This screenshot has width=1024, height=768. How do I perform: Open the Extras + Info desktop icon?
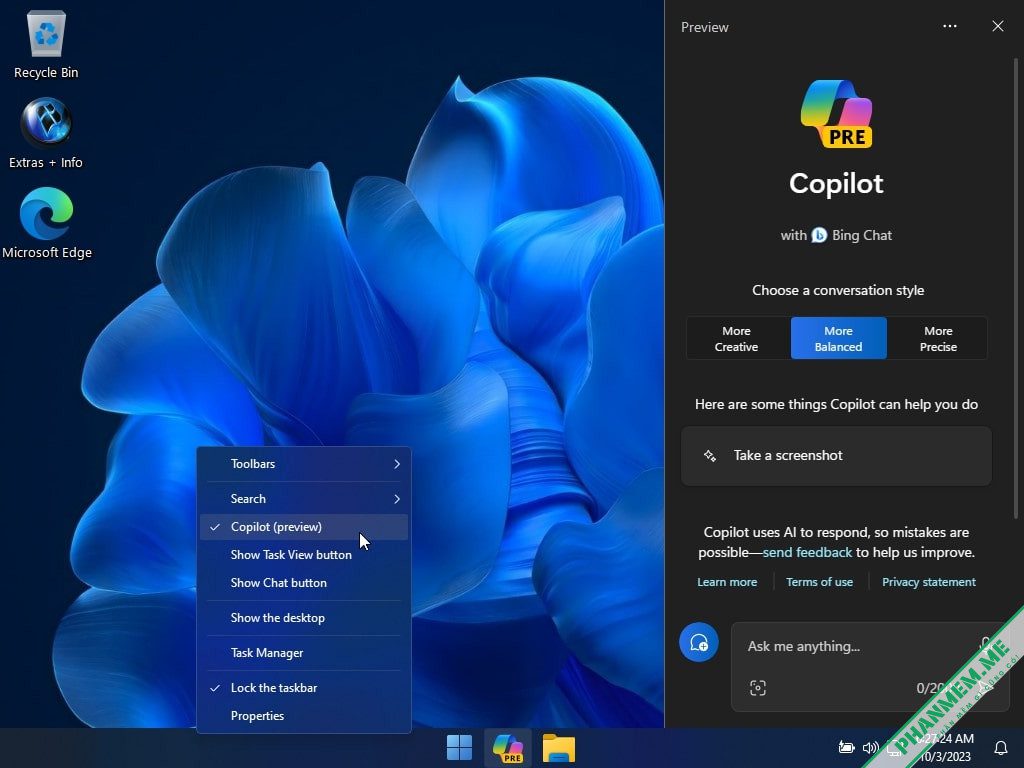[x=46, y=134]
